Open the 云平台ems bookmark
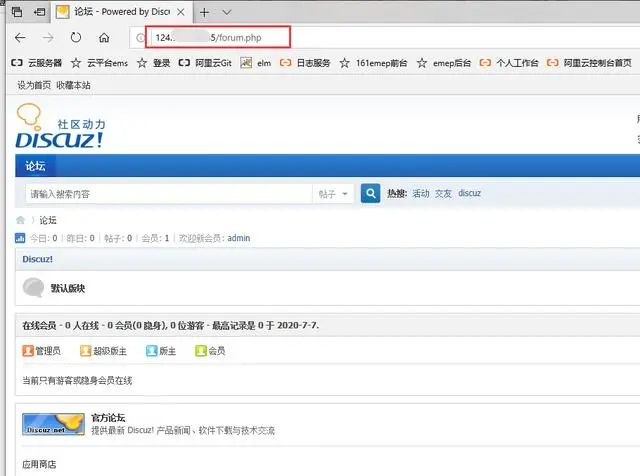This screenshot has height=476, width=640. [x=99, y=63]
